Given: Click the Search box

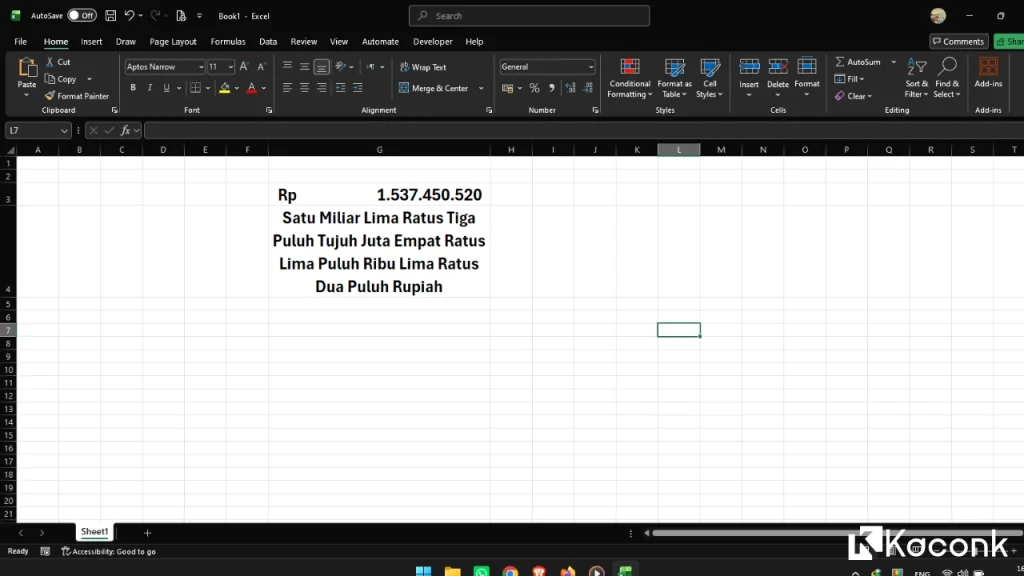Looking at the screenshot, I should pyautogui.click(x=529, y=16).
